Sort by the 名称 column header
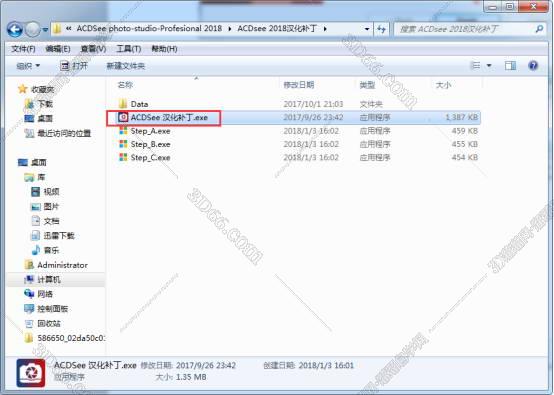This screenshot has height=395, width=554. coord(125,85)
